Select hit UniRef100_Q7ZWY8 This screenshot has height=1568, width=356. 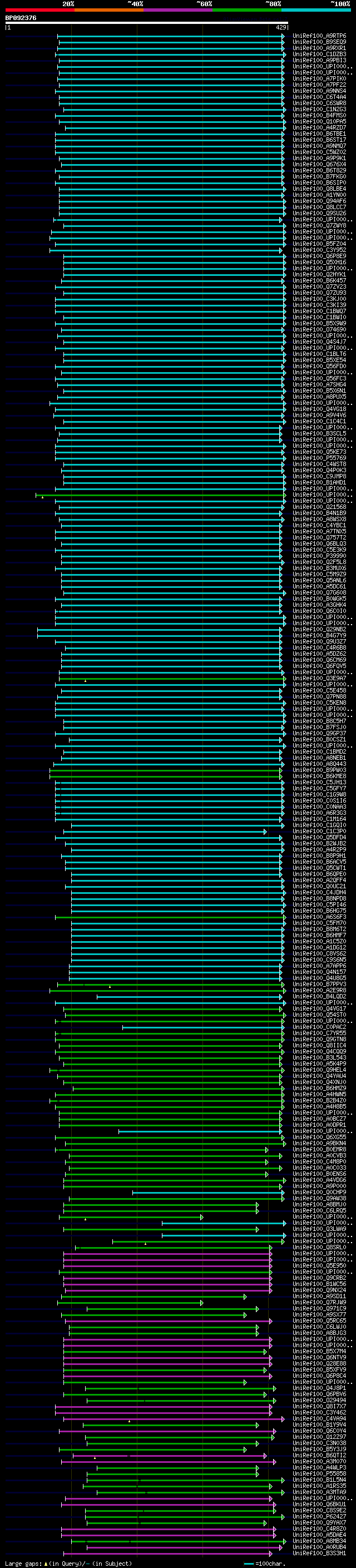[x=319, y=226]
